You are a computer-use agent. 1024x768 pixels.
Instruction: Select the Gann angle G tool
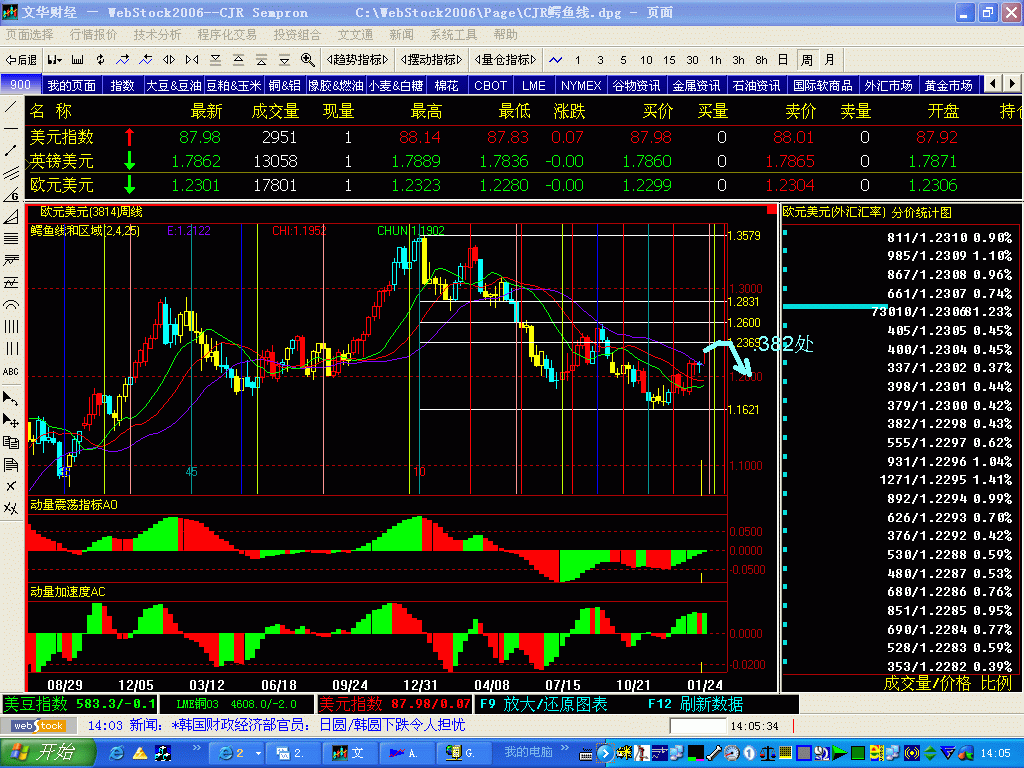11,194
